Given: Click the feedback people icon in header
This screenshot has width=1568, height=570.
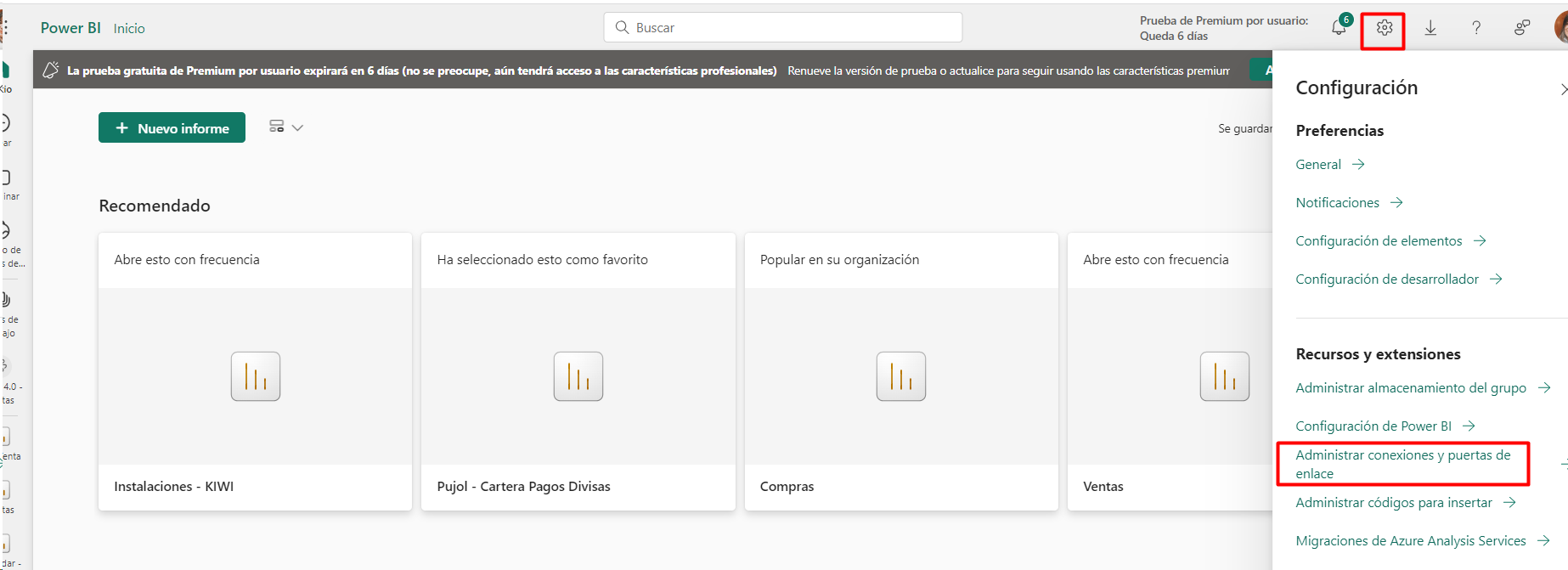Looking at the screenshot, I should pyautogui.click(x=1522, y=28).
